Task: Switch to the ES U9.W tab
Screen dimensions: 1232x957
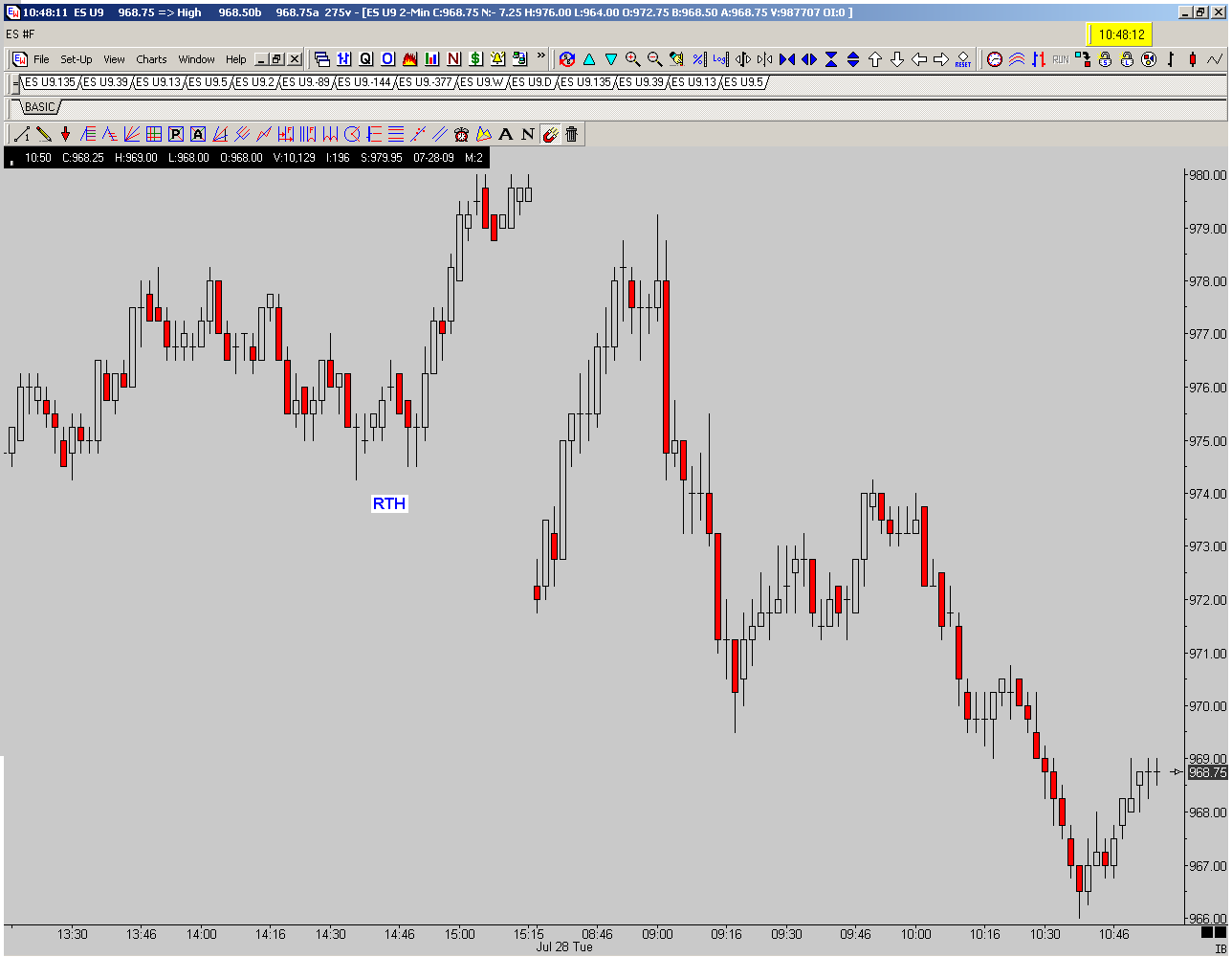Action: [481, 82]
